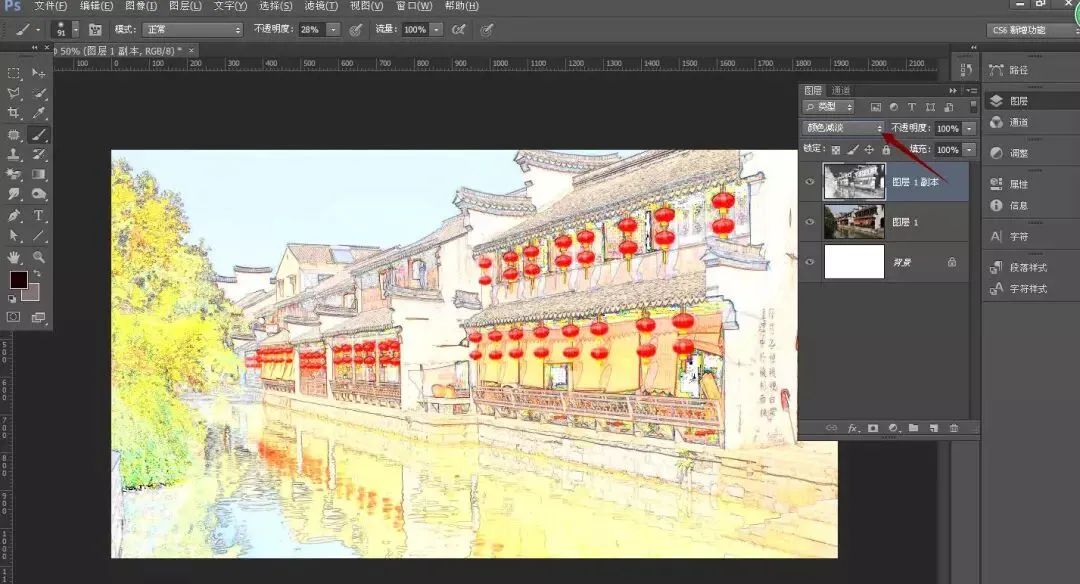Hide the 背景 layer
This screenshot has width=1080, height=584.
tap(810, 262)
